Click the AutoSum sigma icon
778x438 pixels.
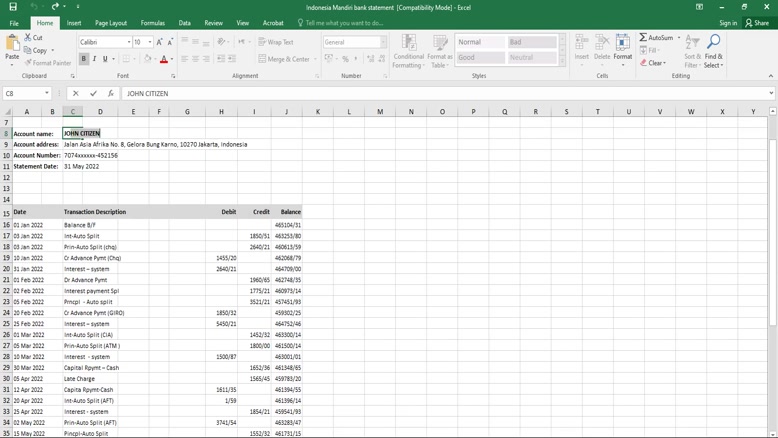[x=643, y=38]
